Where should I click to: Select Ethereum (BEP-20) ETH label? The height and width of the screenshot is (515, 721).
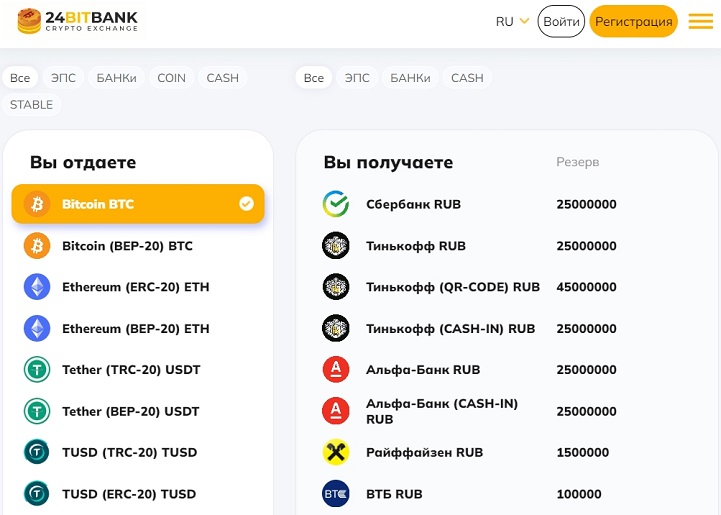tap(136, 328)
